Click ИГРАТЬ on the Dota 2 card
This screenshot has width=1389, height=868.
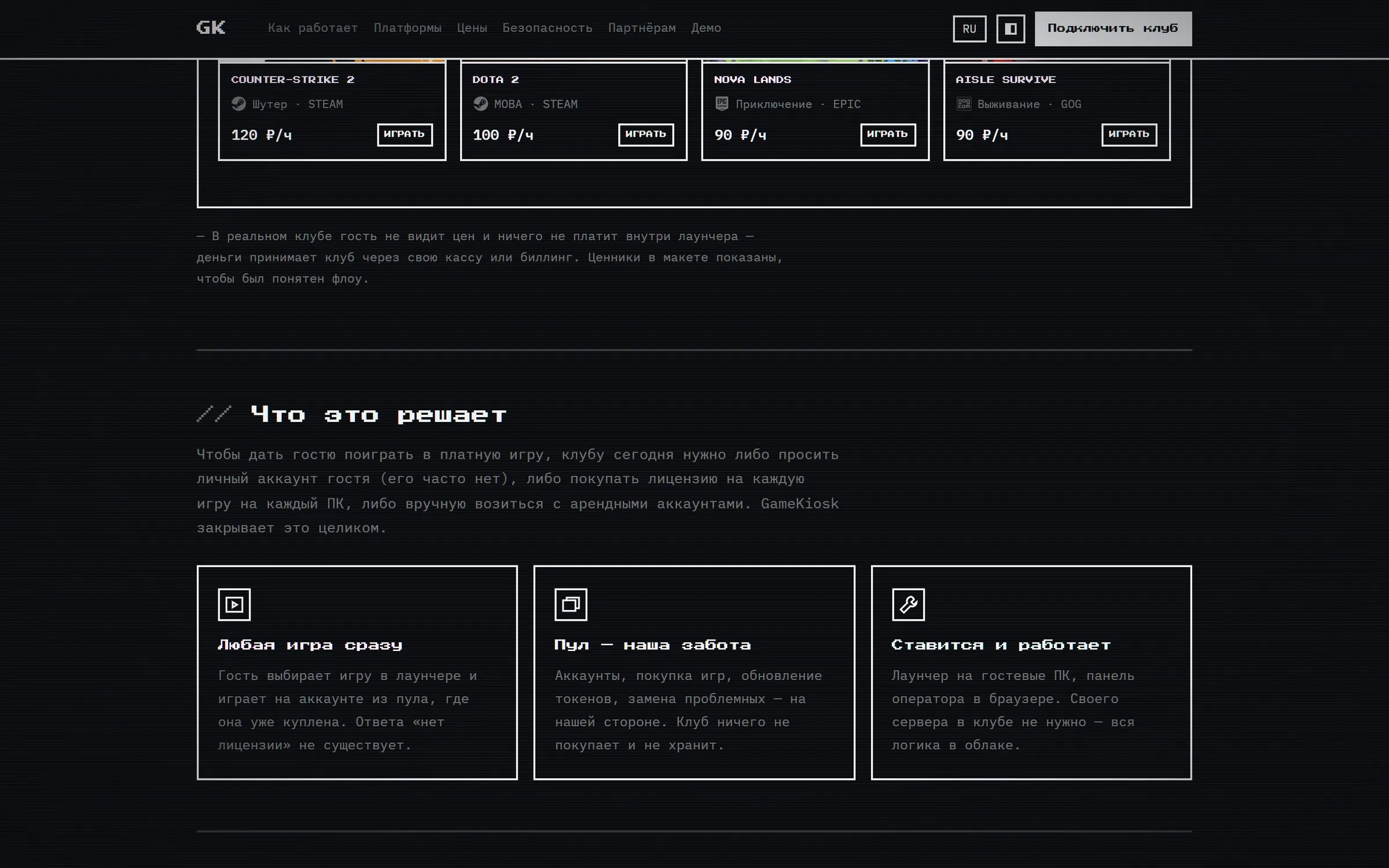(x=646, y=134)
